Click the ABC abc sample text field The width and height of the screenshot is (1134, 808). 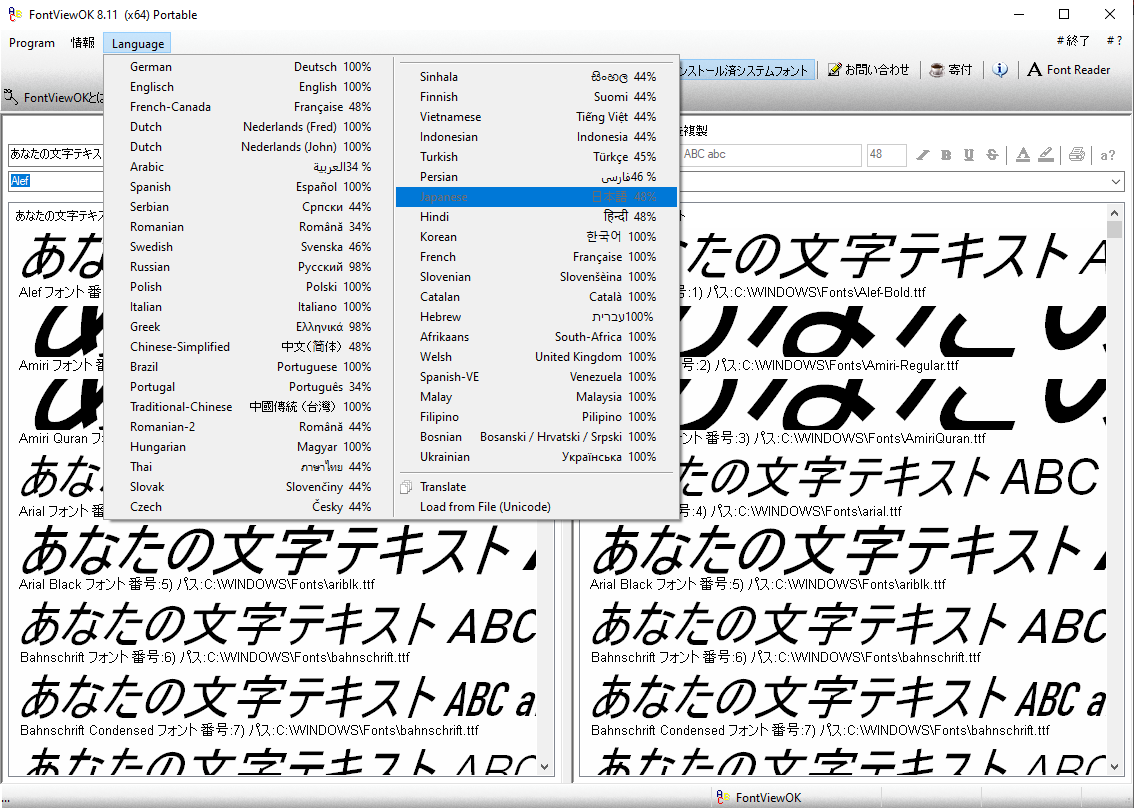pos(770,155)
